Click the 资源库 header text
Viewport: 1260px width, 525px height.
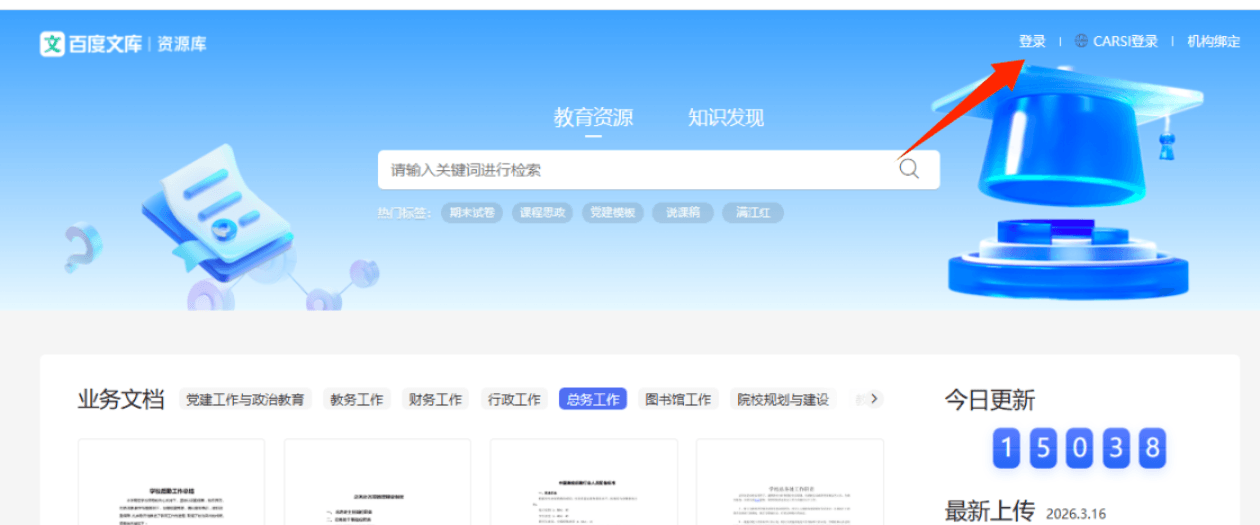coord(182,44)
